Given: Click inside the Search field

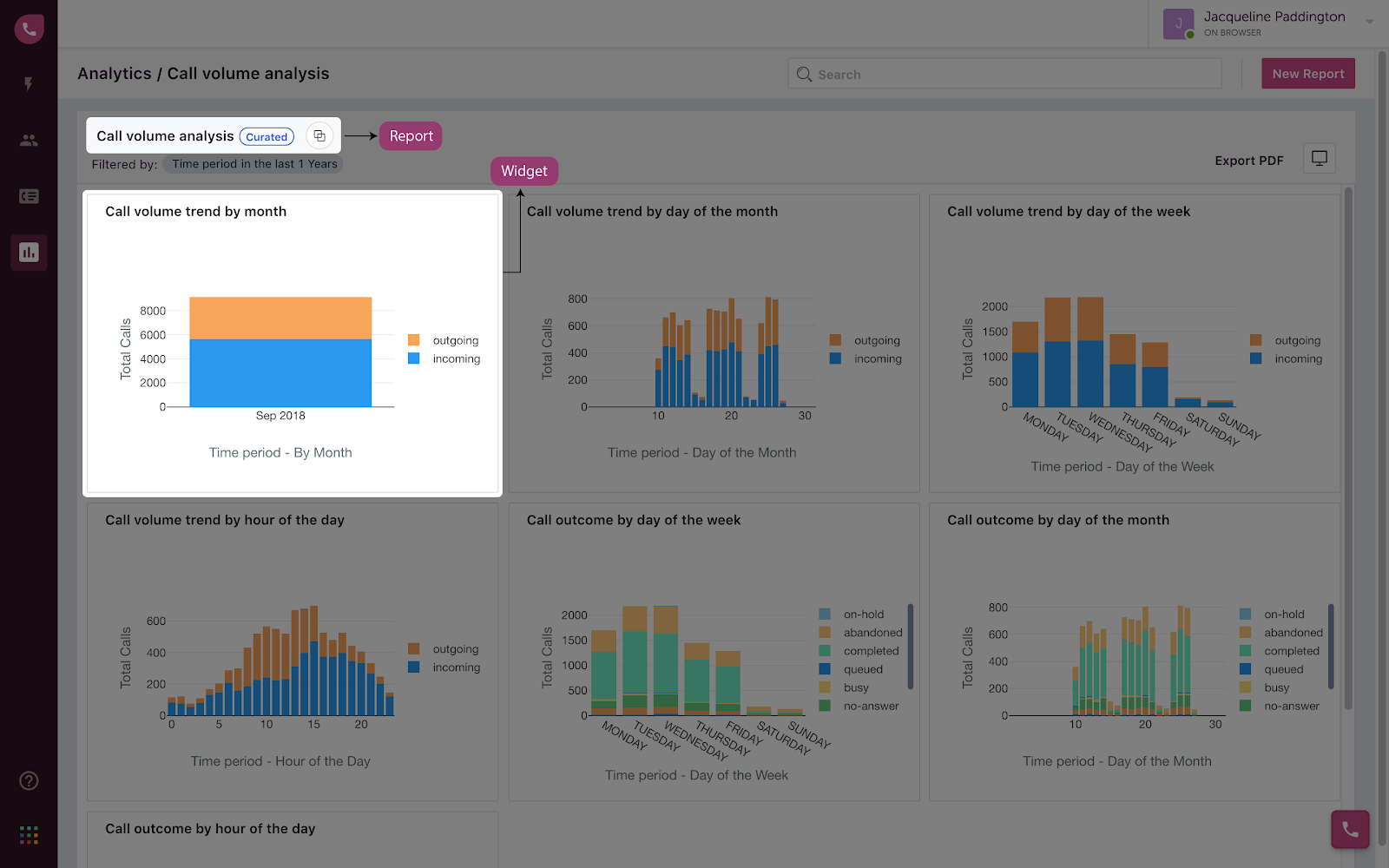Looking at the screenshot, I should pos(1004,74).
